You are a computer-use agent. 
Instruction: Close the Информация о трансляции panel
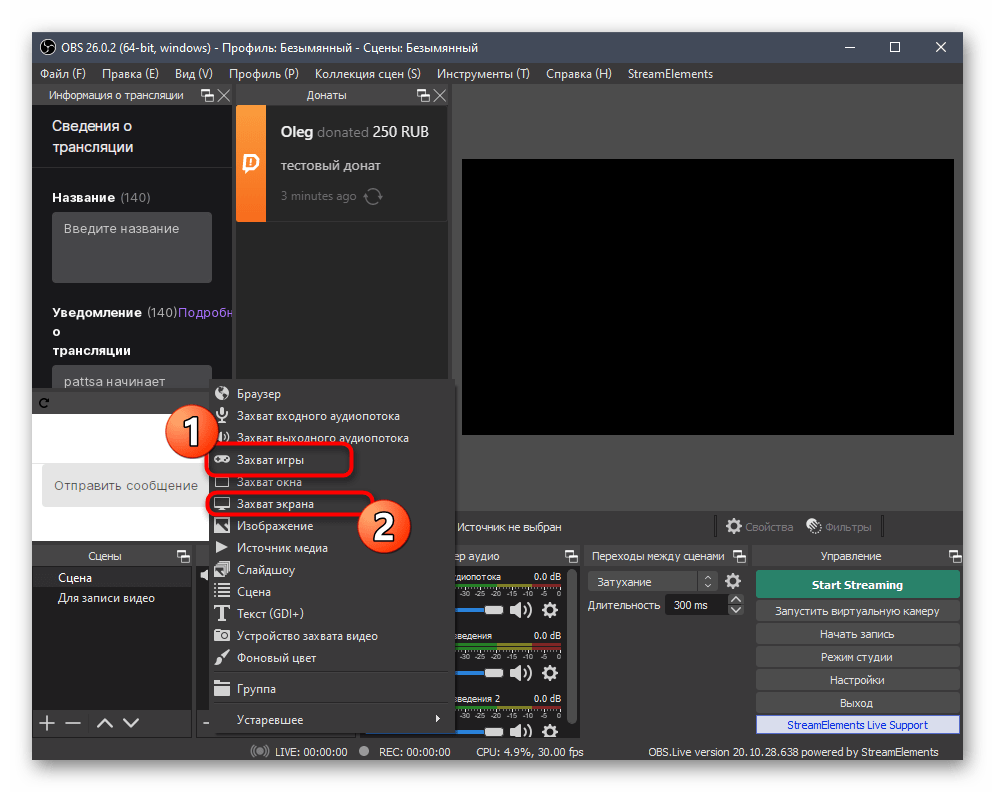(224, 95)
